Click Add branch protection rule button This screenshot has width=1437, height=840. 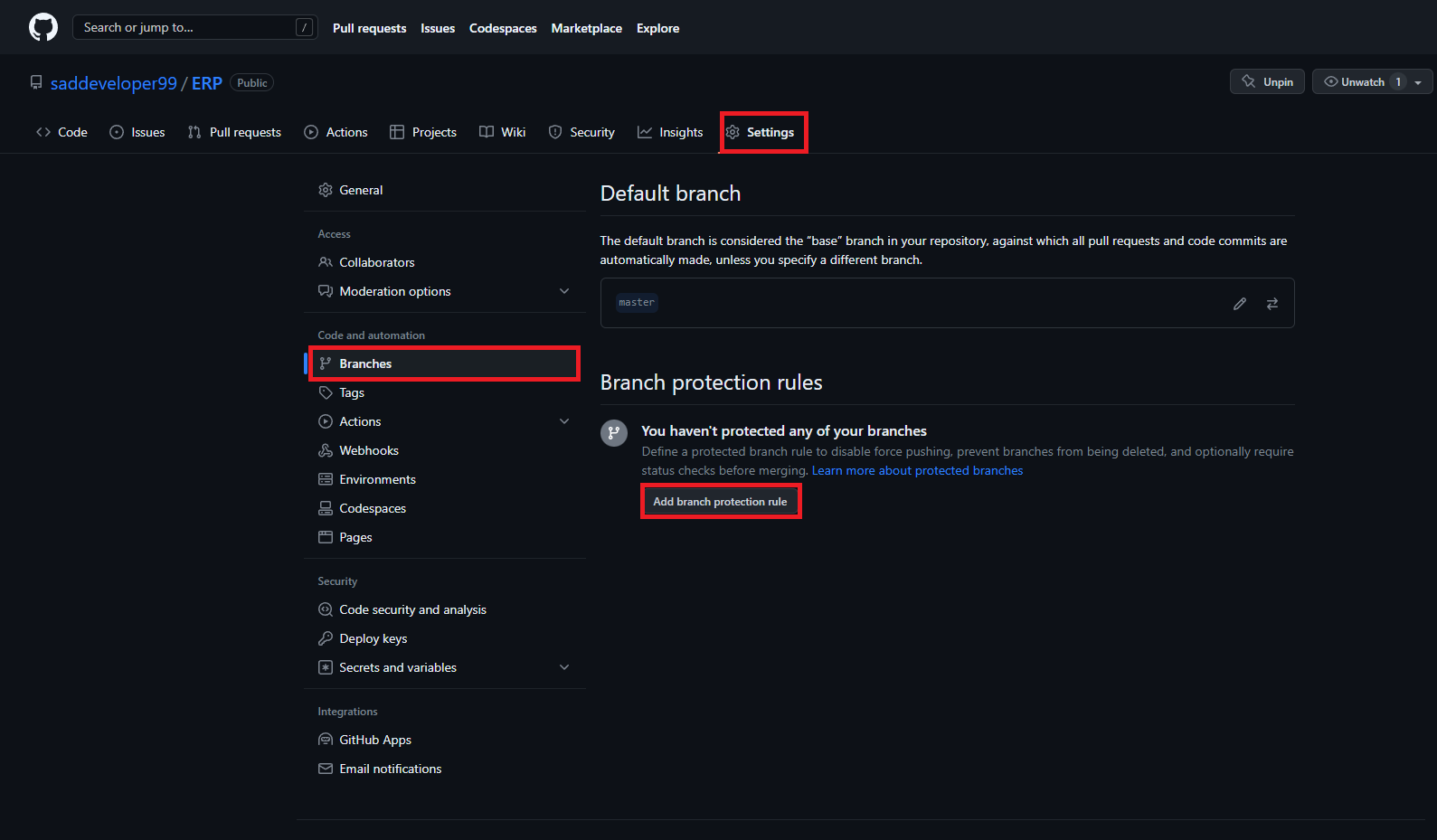click(721, 502)
